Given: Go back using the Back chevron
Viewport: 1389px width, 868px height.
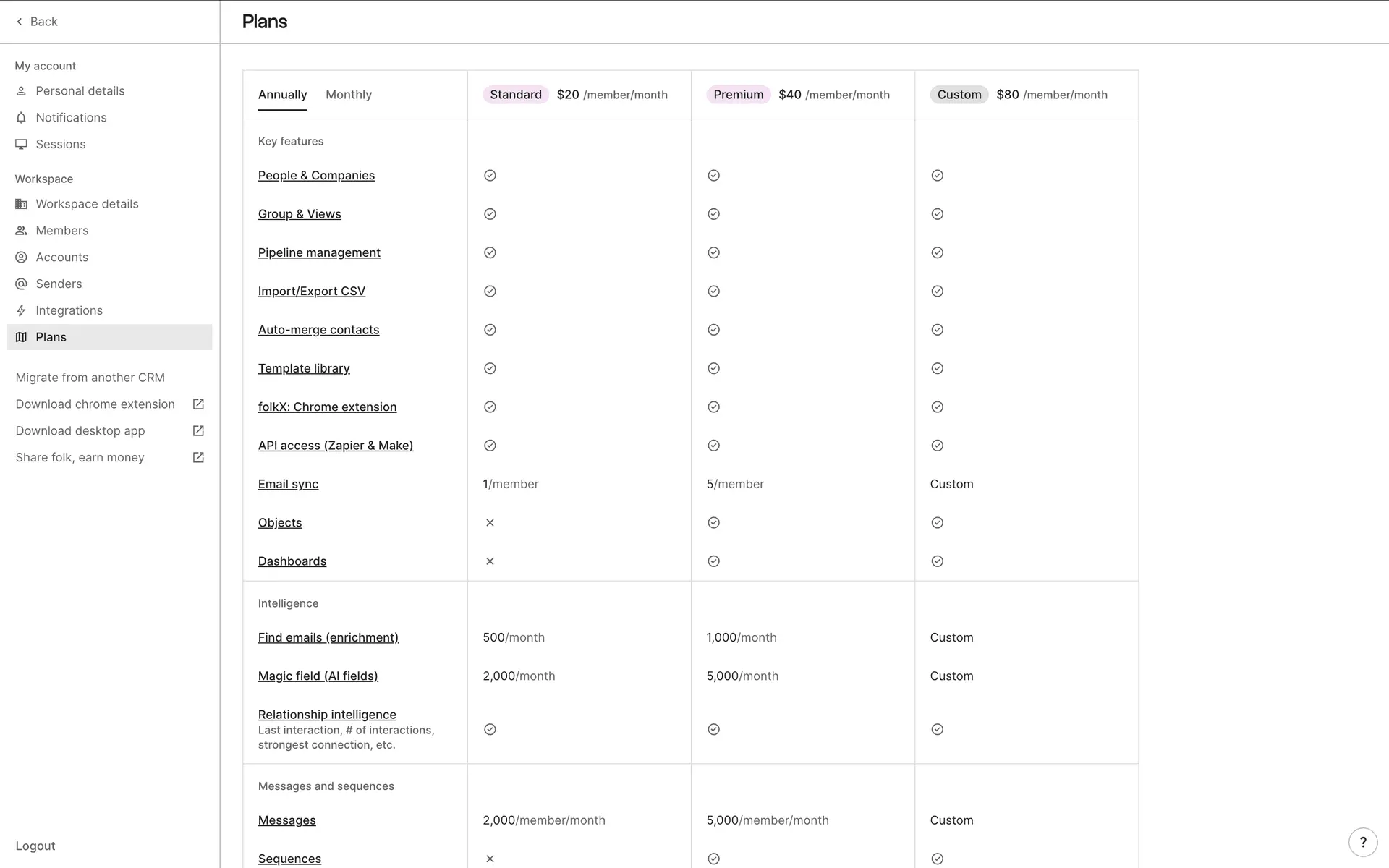Looking at the screenshot, I should click(x=20, y=22).
